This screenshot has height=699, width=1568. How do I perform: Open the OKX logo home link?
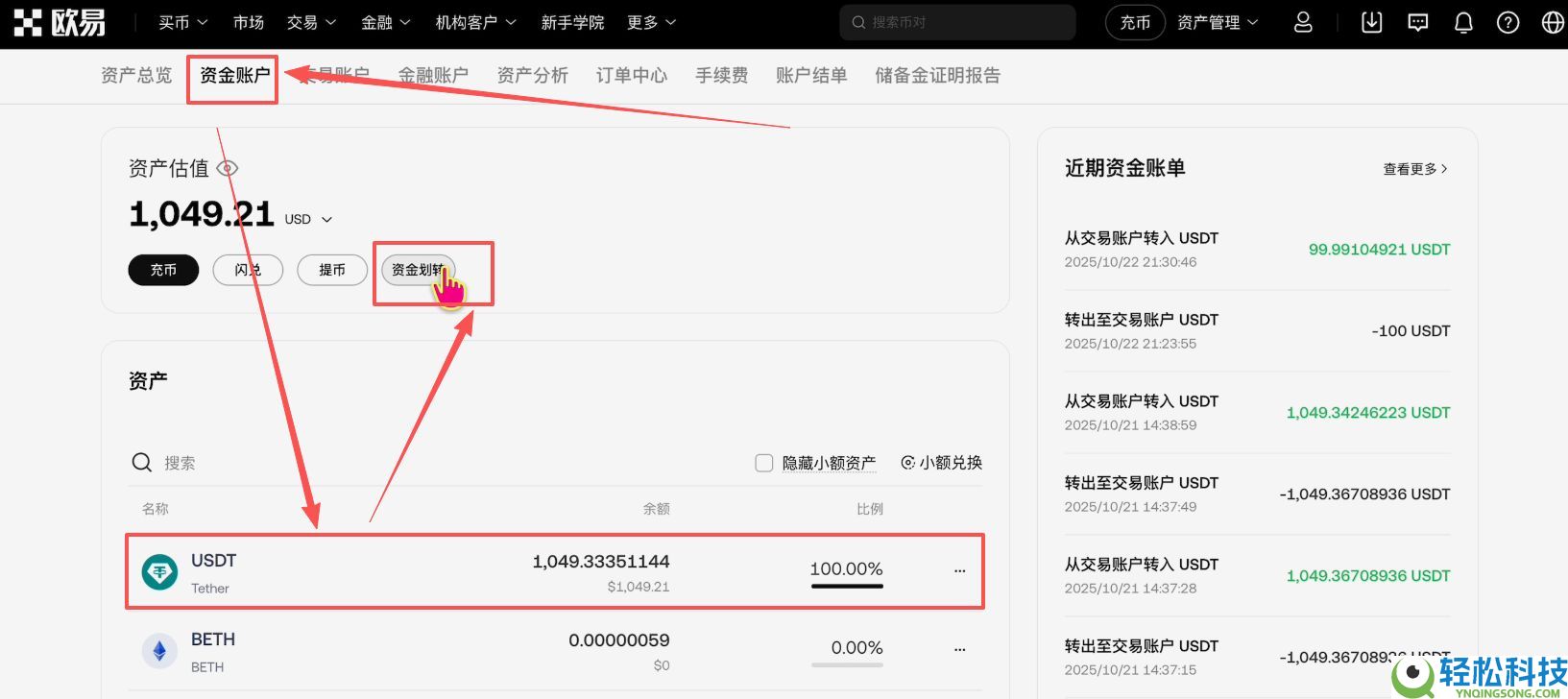tap(60, 22)
